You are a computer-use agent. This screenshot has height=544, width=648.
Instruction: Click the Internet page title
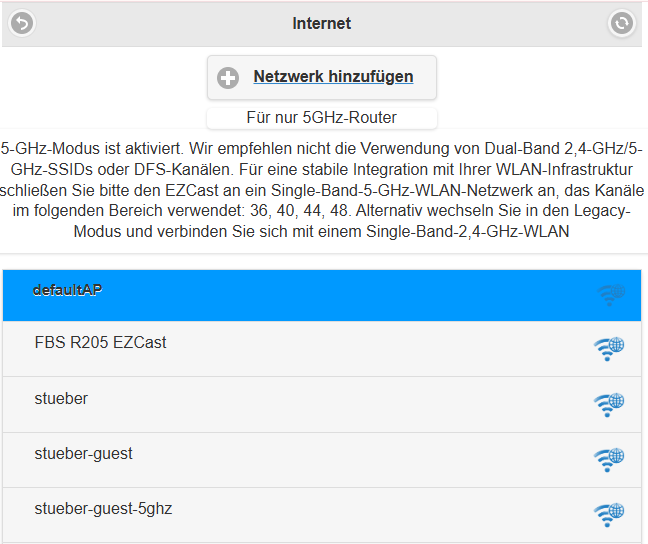(322, 24)
